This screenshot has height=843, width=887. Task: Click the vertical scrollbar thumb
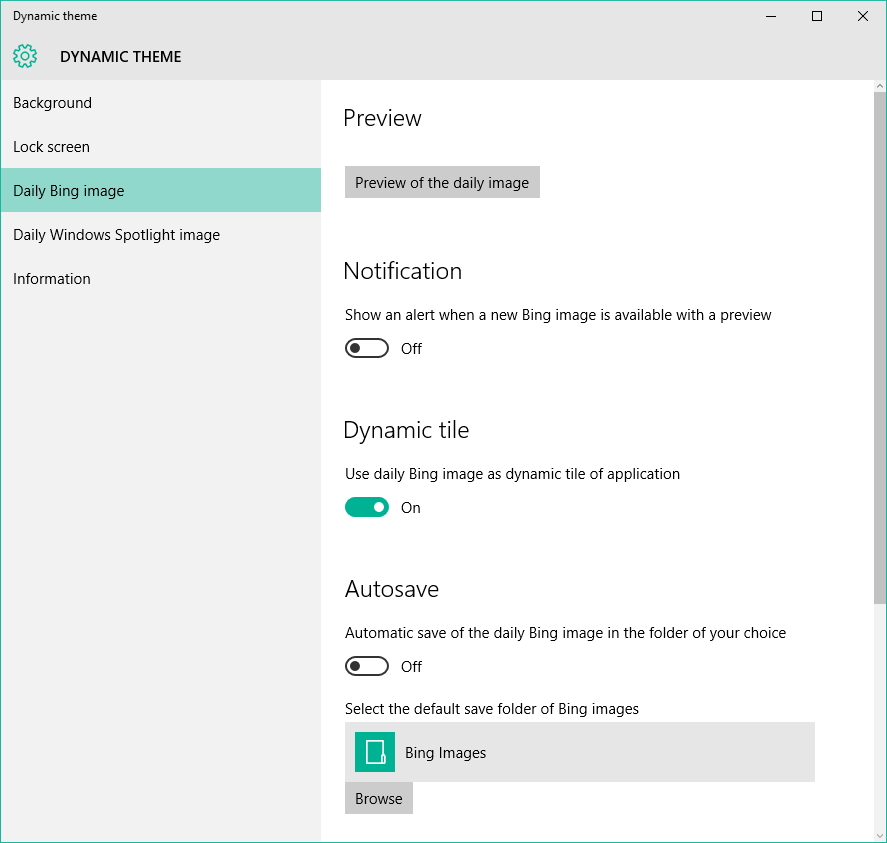pyautogui.click(x=880, y=348)
